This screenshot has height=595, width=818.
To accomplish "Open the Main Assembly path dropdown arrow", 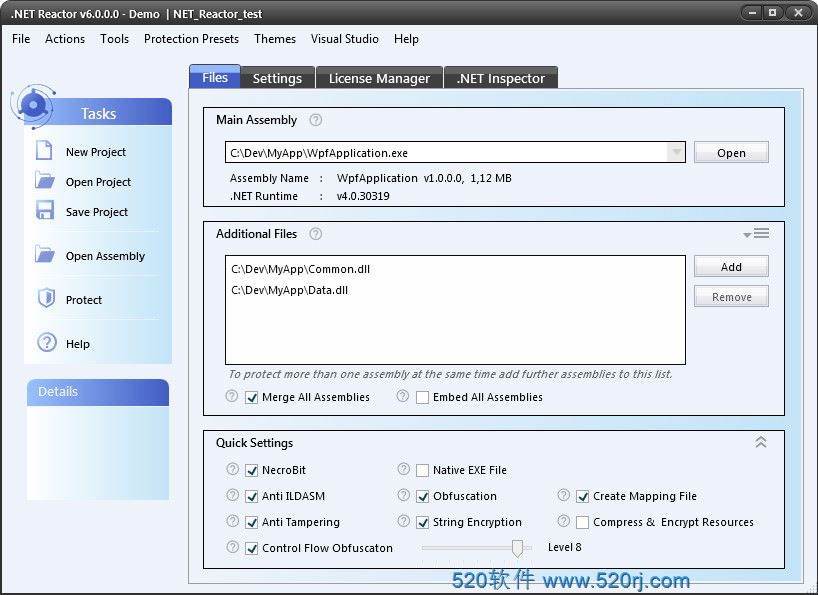I will tap(676, 152).
